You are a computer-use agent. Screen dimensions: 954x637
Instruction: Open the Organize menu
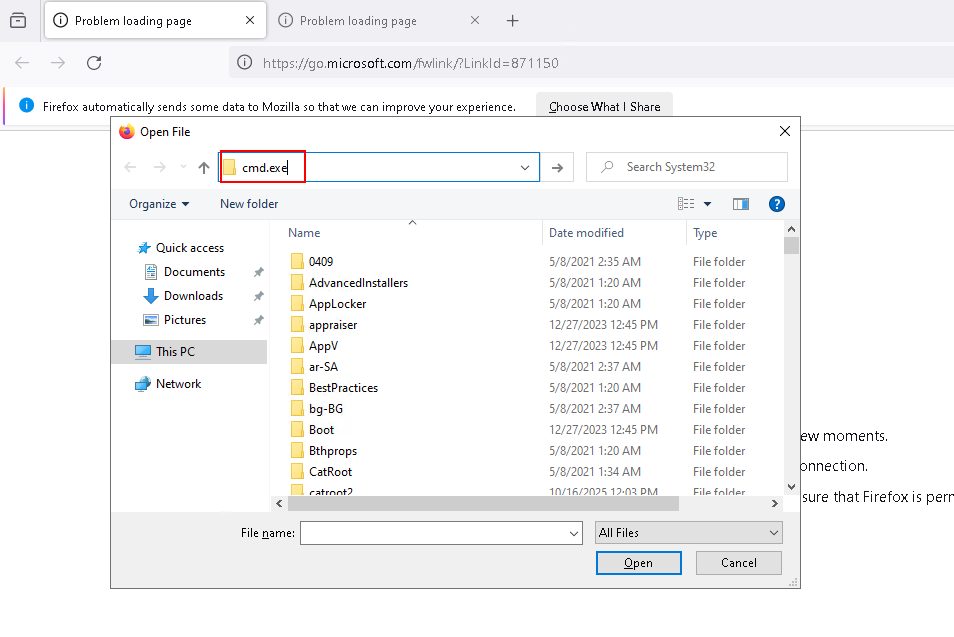coord(159,204)
